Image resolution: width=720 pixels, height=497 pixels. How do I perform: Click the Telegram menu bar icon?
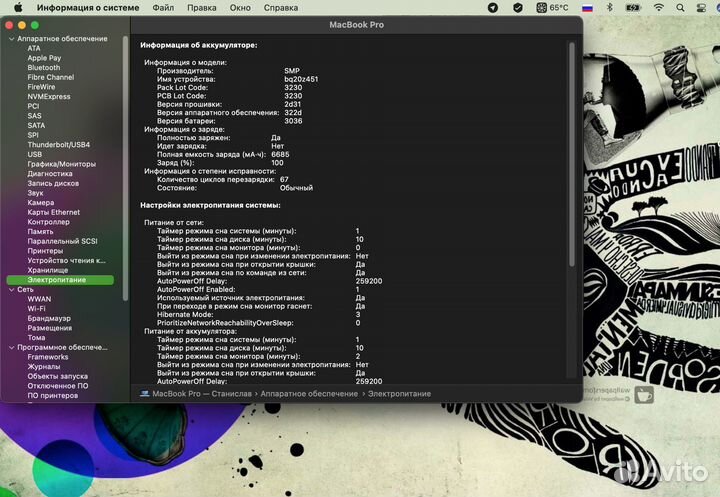coord(493,7)
